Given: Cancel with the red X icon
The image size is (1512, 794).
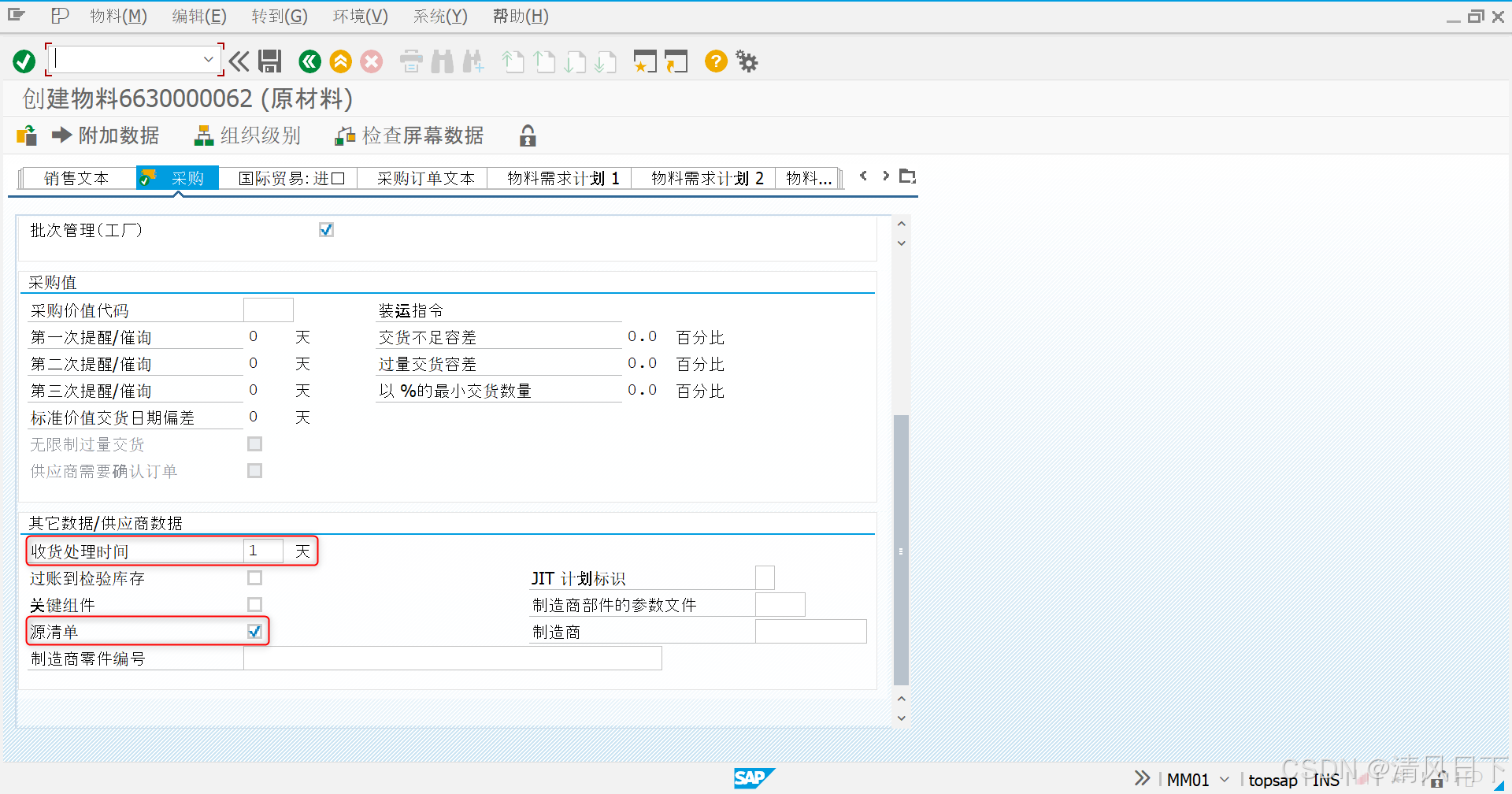Looking at the screenshot, I should click(372, 61).
